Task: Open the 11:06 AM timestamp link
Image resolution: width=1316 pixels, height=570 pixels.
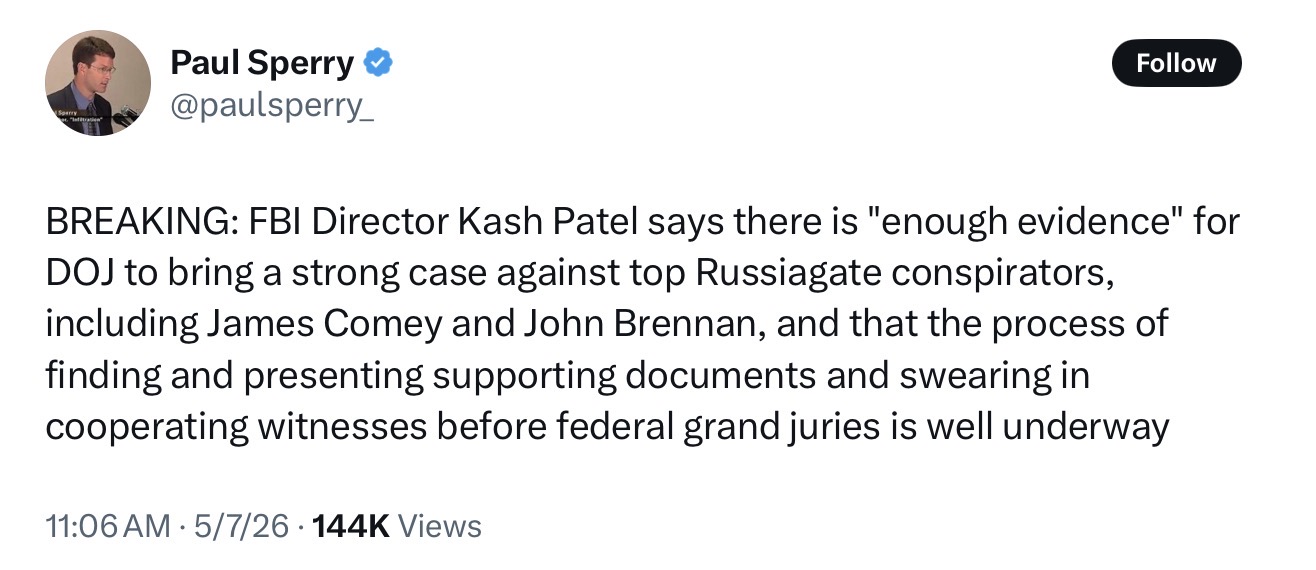Action: click(108, 526)
